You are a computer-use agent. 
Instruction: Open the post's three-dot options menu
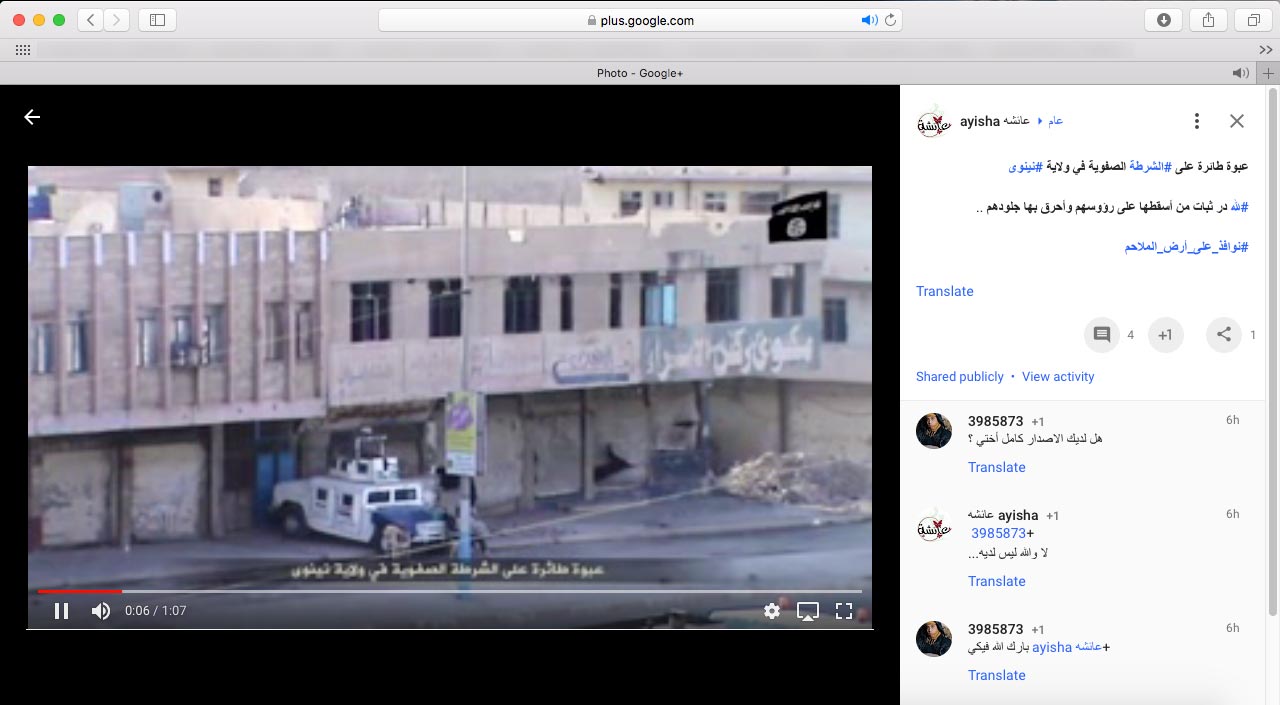pos(1196,121)
